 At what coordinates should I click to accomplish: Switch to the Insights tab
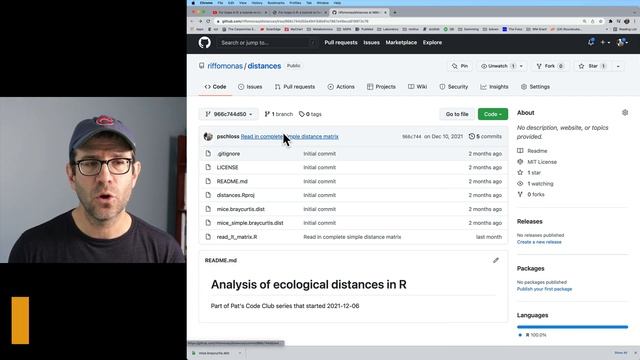(494, 87)
